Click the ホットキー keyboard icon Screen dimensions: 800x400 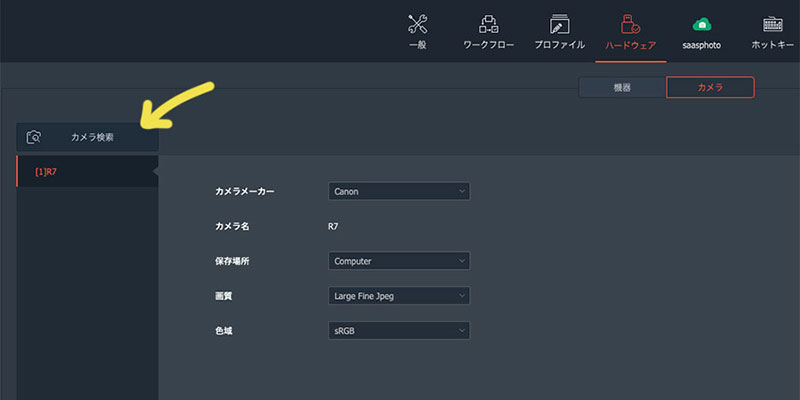point(773,24)
